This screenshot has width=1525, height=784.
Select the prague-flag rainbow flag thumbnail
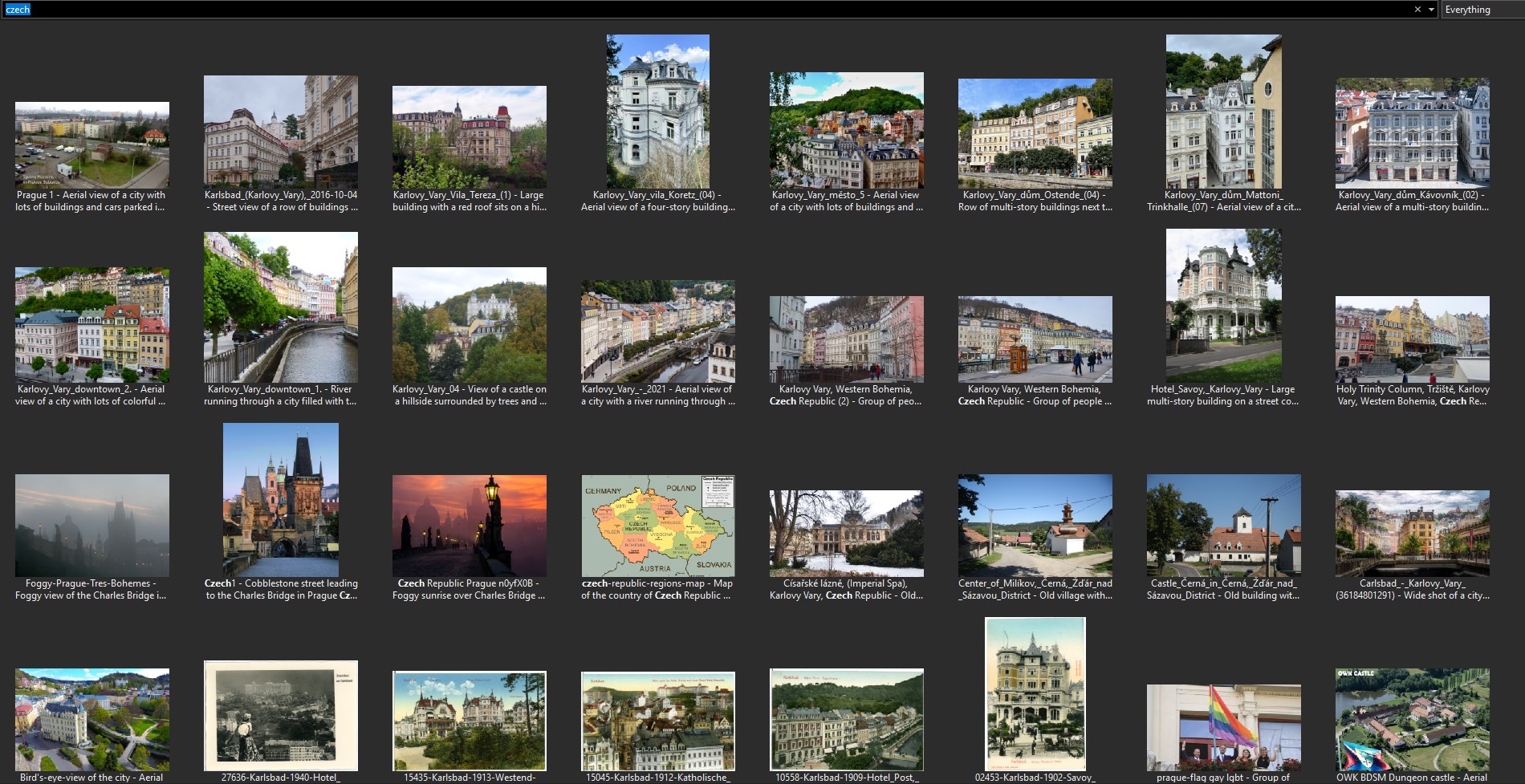click(x=1224, y=728)
